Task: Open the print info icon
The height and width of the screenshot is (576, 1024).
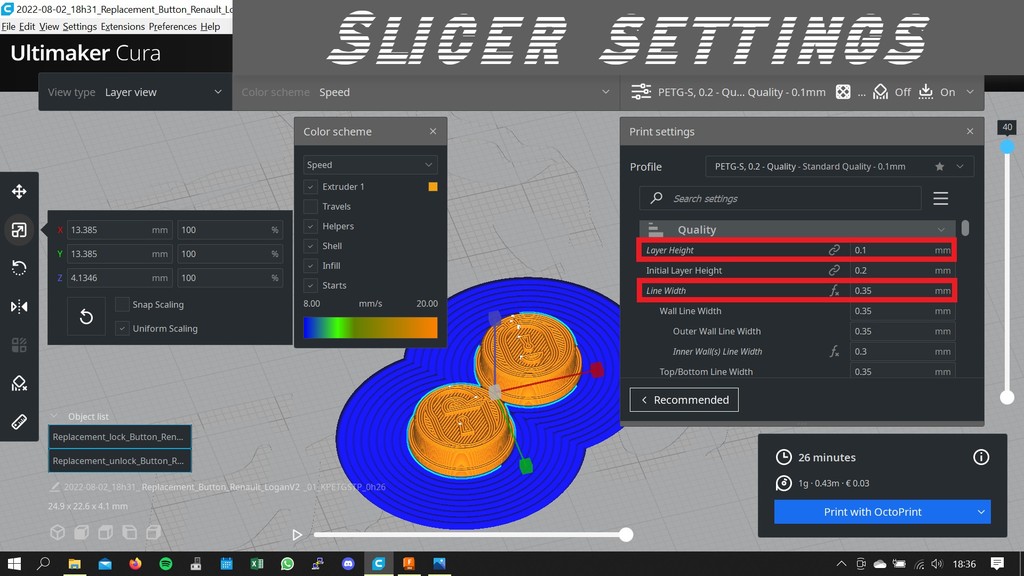Action: (x=981, y=457)
